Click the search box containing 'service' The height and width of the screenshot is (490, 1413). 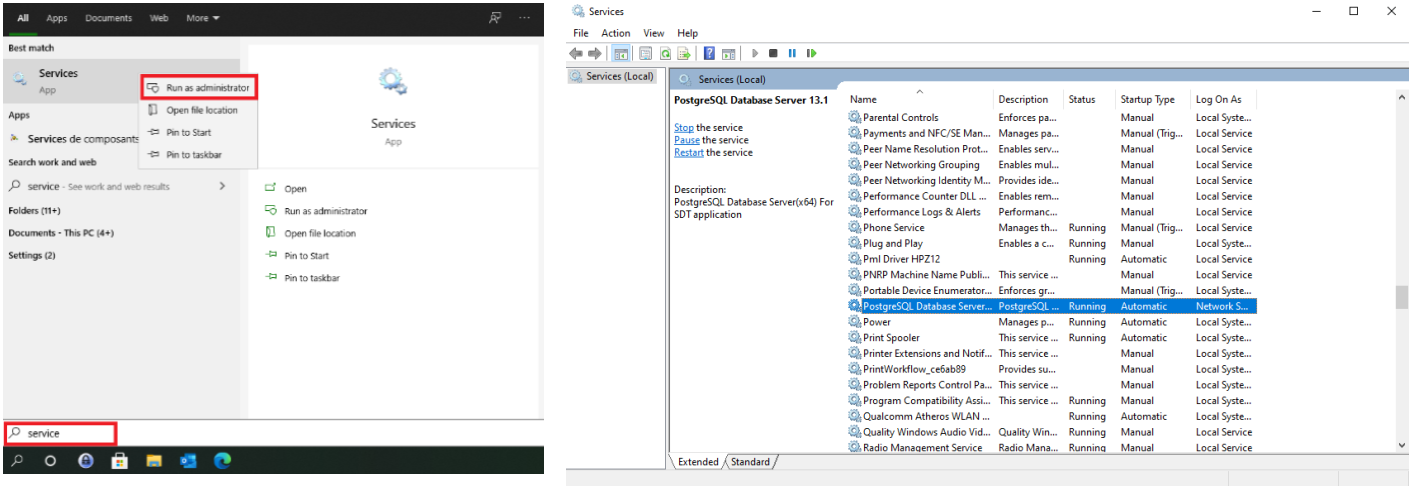[x=60, y=434]
